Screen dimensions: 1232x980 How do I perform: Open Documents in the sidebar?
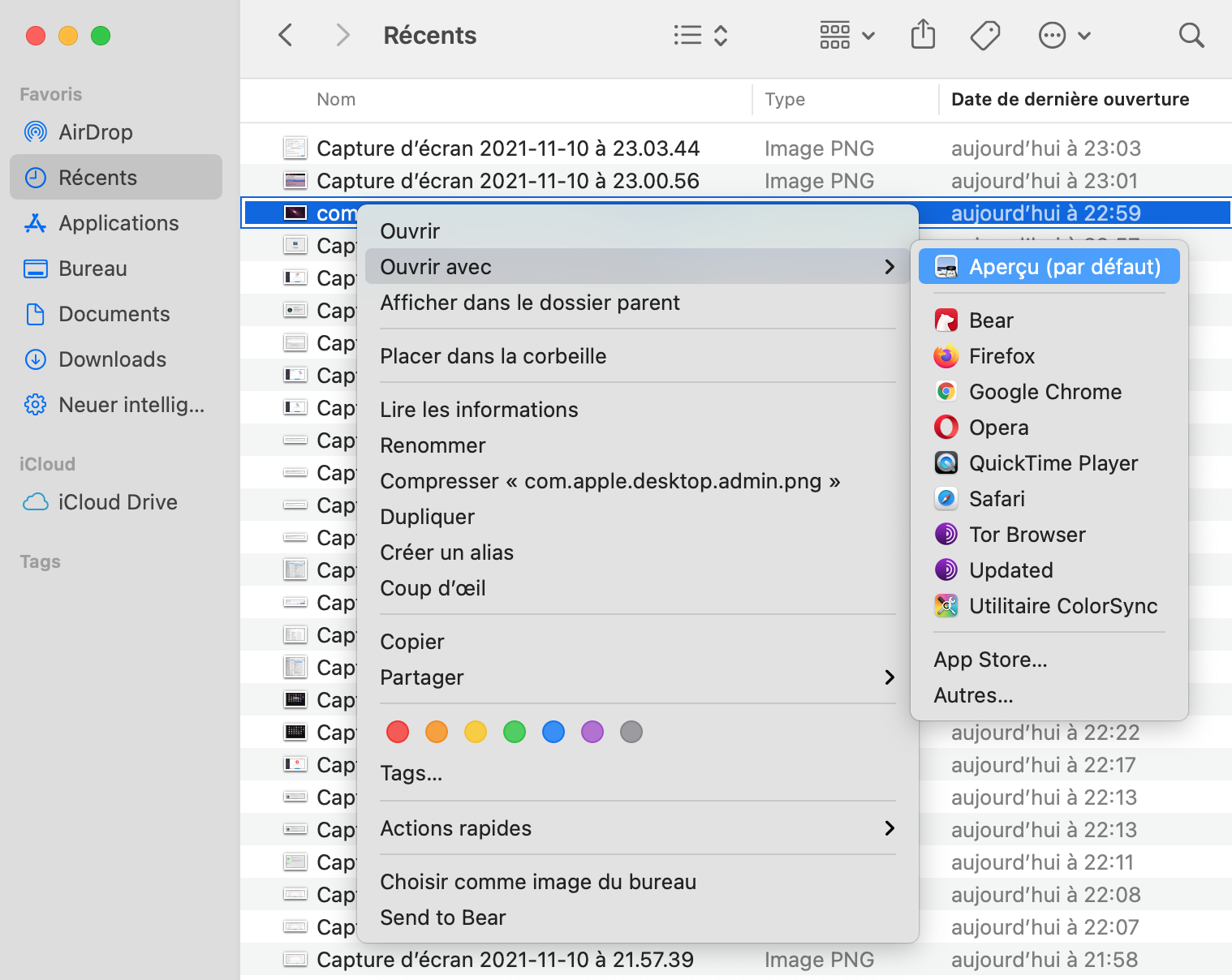point(116,314)
